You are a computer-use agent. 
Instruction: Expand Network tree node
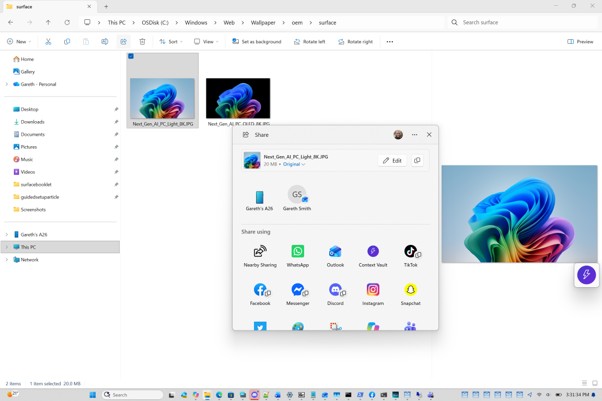point(7,260)
